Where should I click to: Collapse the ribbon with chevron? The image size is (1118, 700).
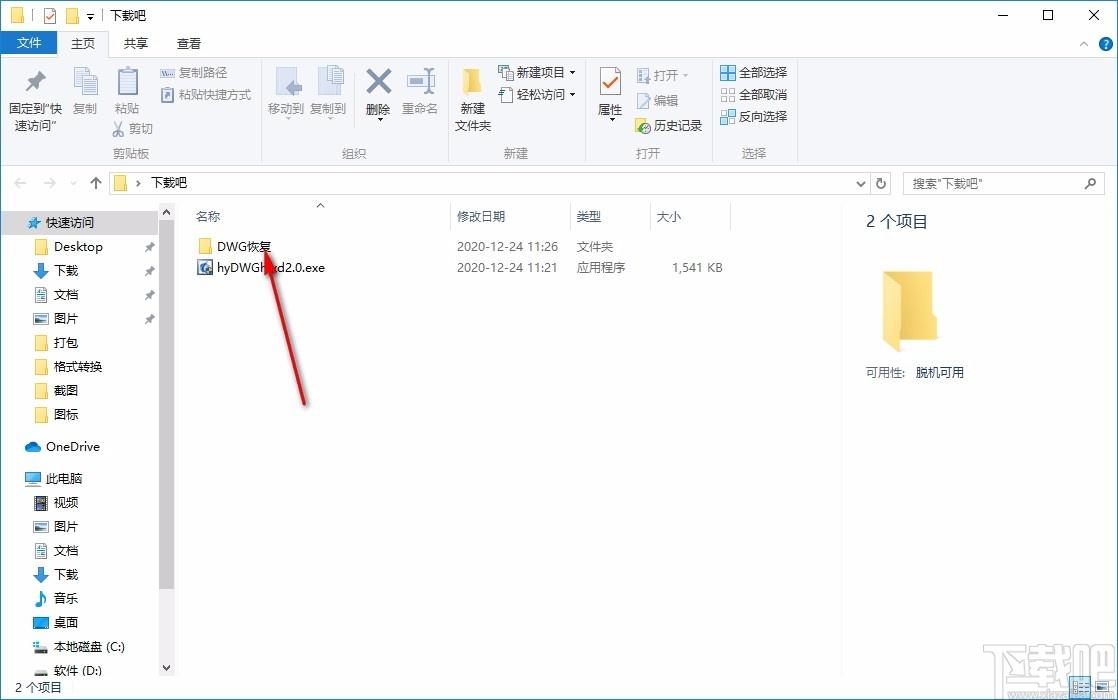1084,44
